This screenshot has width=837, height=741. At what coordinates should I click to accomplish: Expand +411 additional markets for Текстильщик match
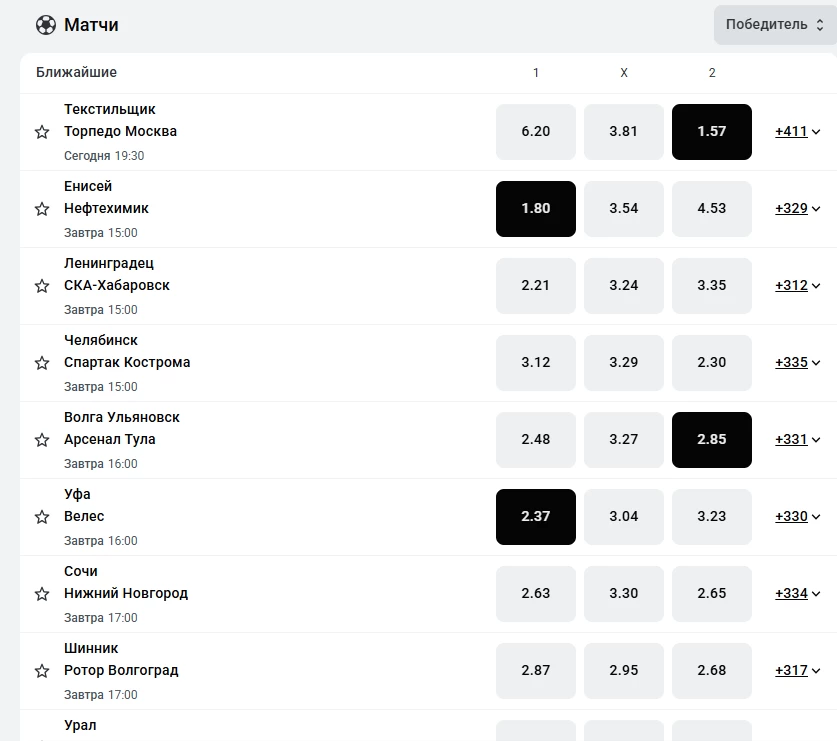[x=797, y=131]
